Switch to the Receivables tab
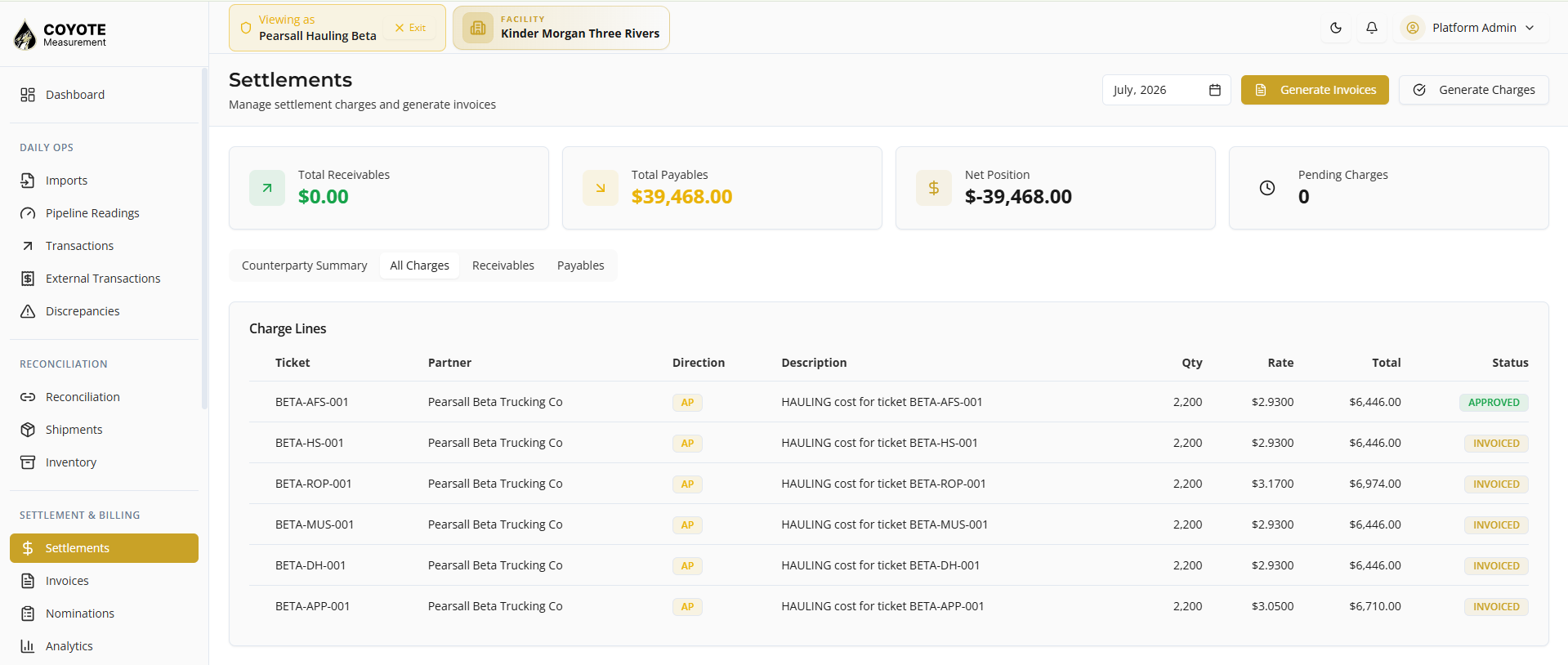The height and width of the screenshot is (665, 1568). [503, 266]
